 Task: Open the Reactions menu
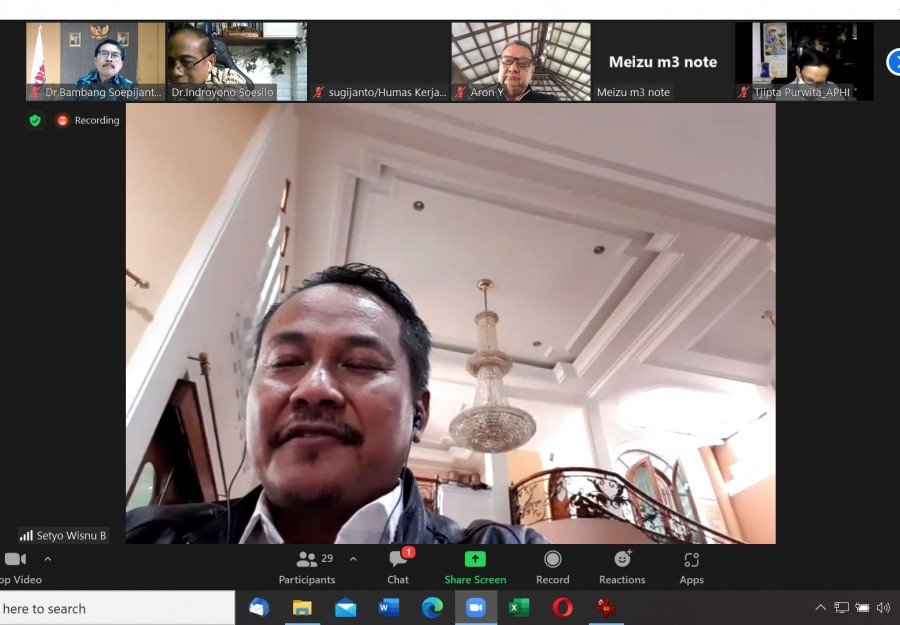click(x=622, y=567)
